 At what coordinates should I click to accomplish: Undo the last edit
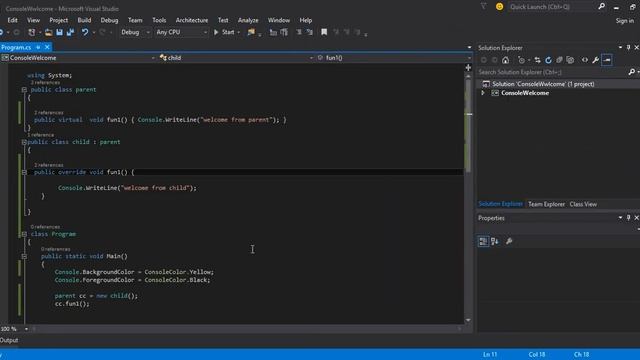85,32
